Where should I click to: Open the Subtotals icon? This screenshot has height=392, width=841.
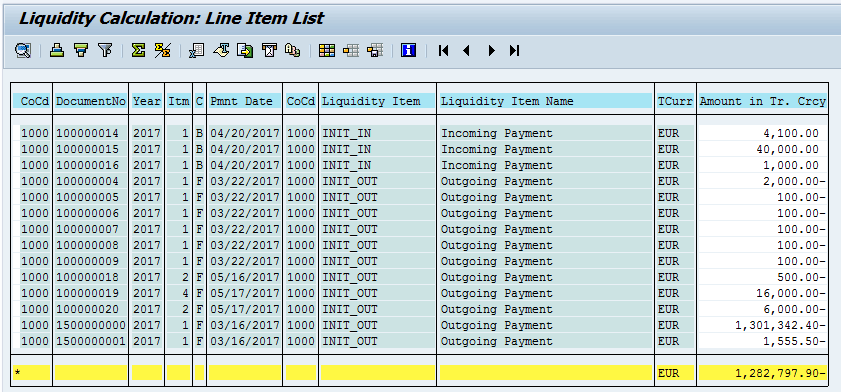pyautogui.click(x=163, y=51)
